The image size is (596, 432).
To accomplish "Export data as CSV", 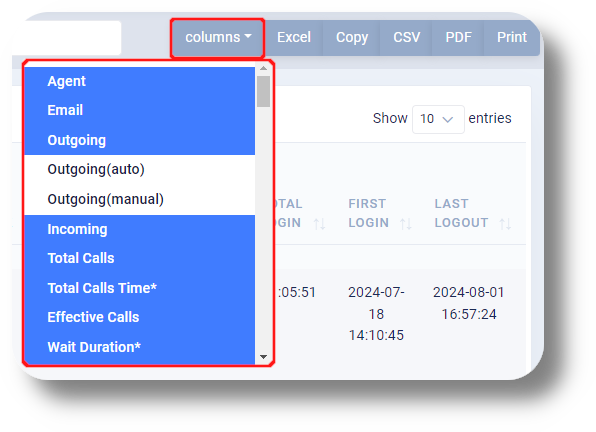I will (x=406, y=38).
